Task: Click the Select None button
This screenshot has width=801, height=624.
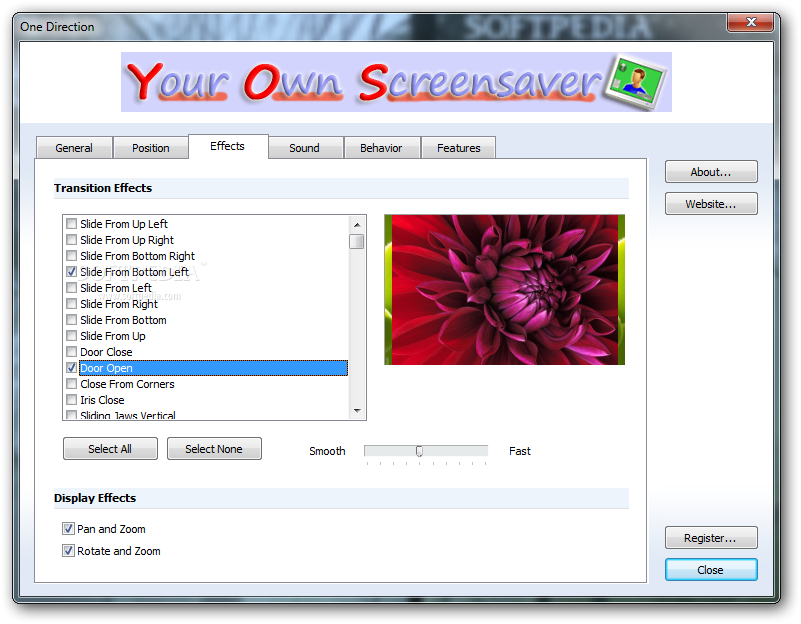Action: pos(214,449)
